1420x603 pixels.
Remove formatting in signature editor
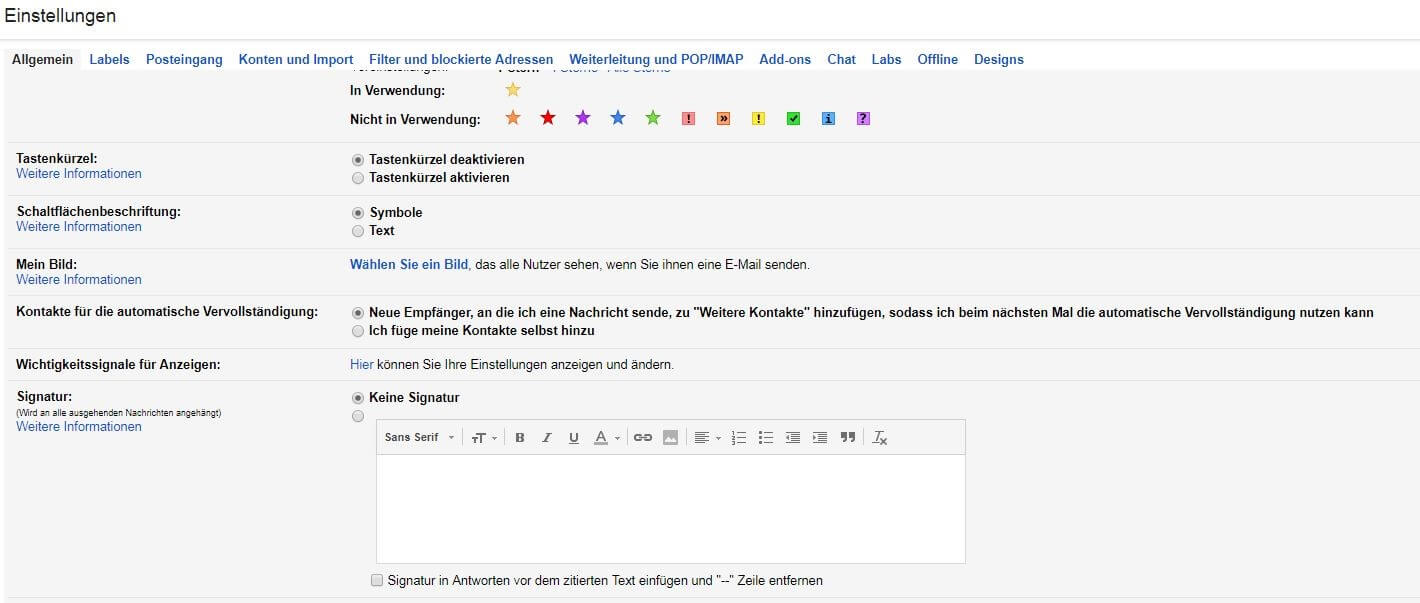pos(880,437)
